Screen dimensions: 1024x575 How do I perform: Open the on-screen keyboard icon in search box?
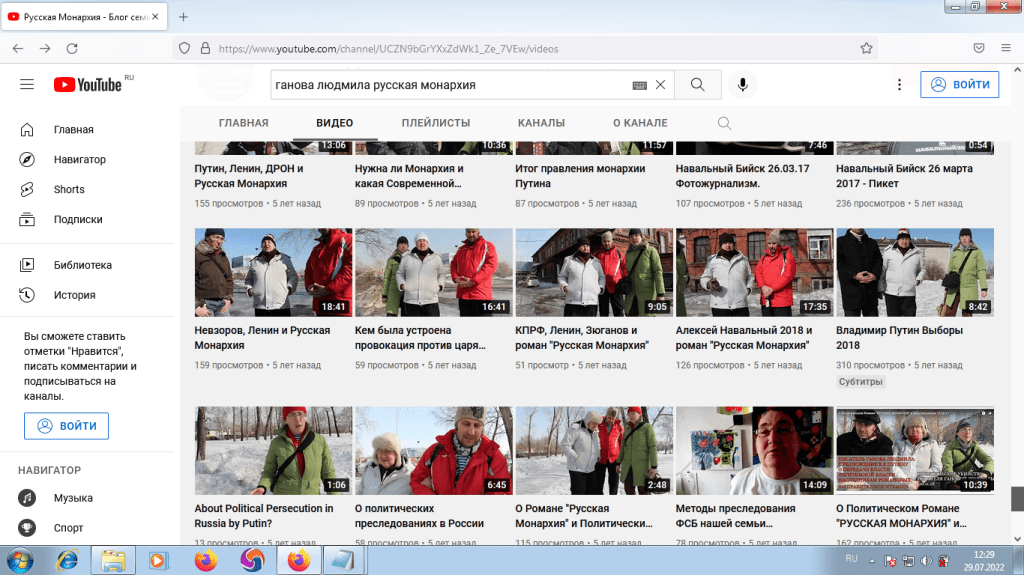click(x=639, y=85)
